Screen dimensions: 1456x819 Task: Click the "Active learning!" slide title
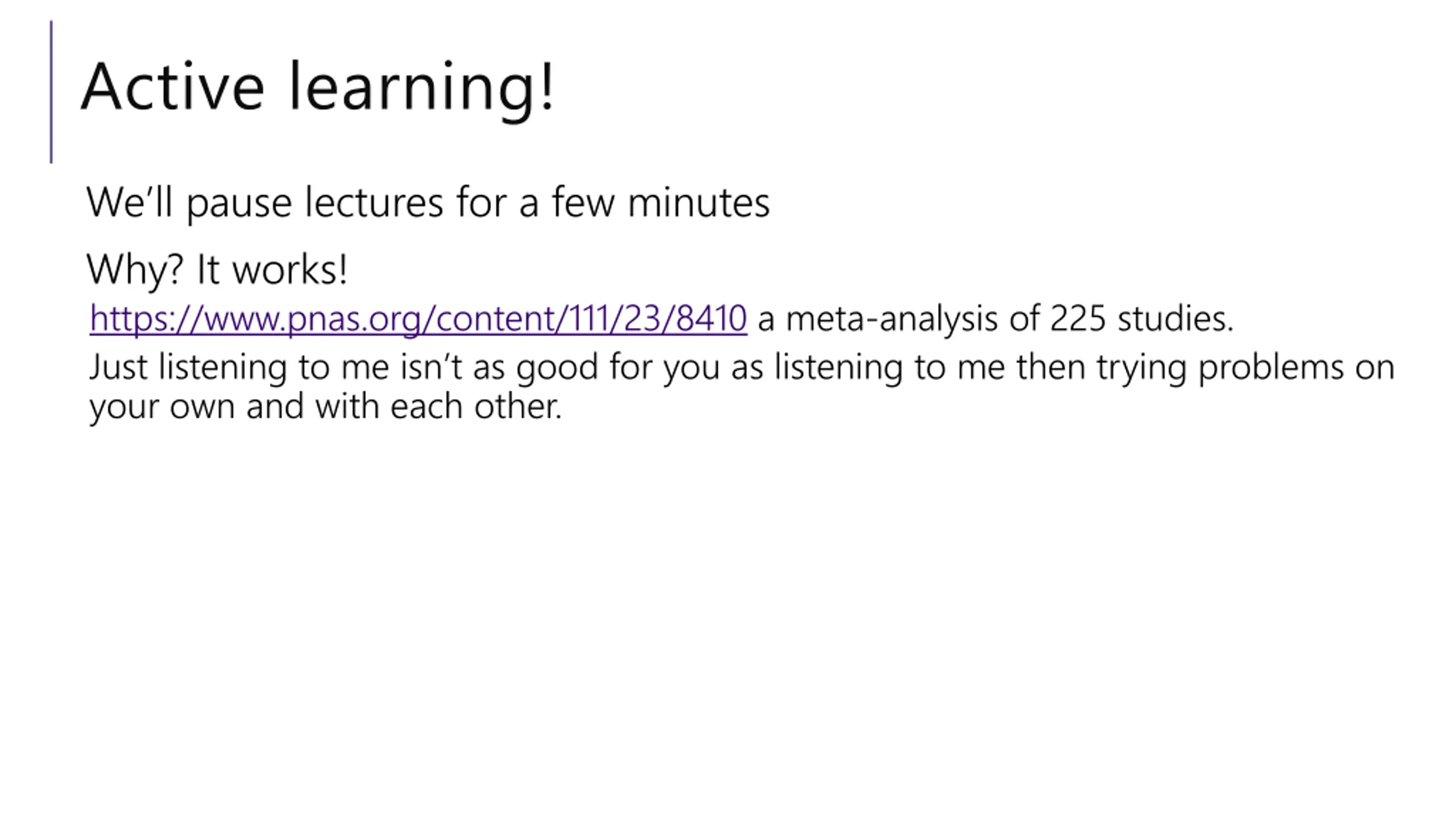point(317,87)
